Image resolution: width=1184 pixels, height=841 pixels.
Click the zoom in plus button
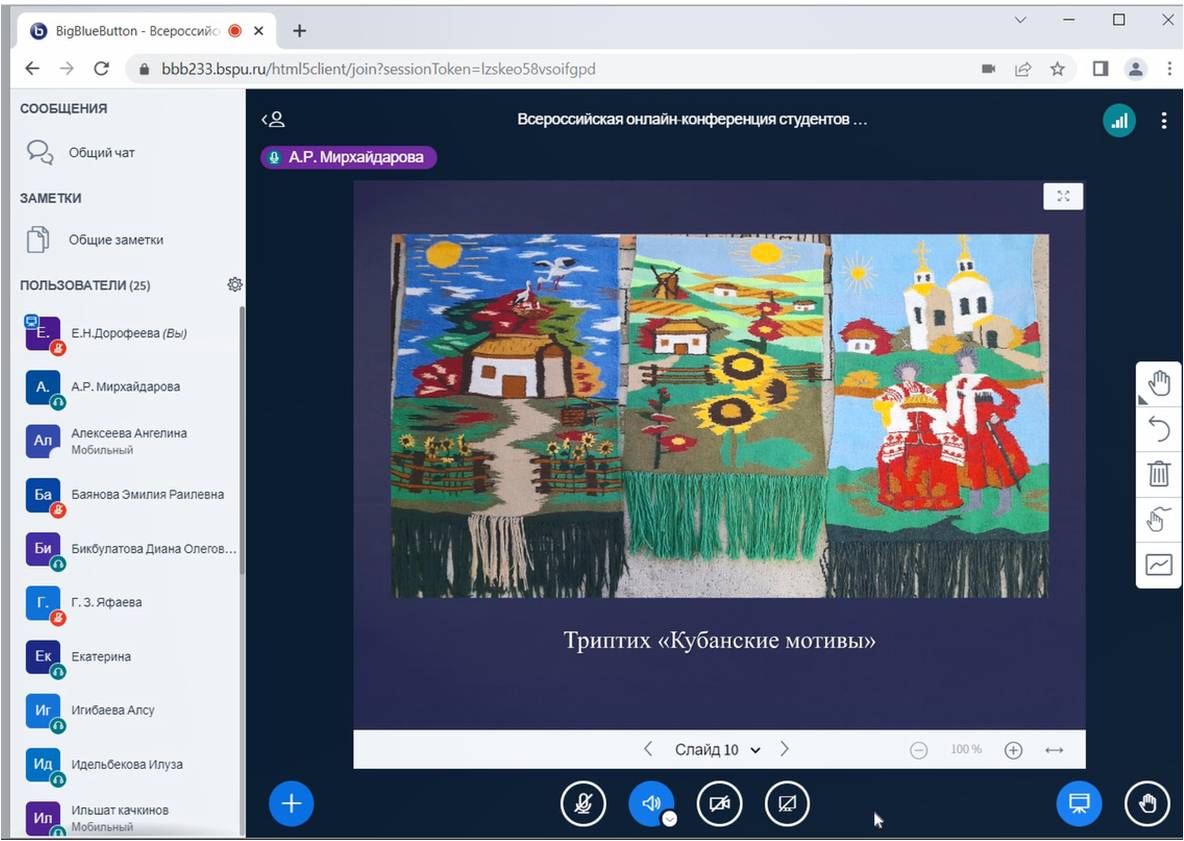pyautogui.click(x=1013, y=750)
